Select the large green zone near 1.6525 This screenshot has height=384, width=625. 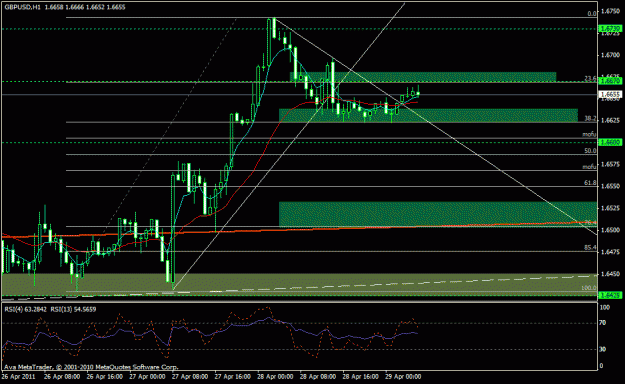pos(438,214)
